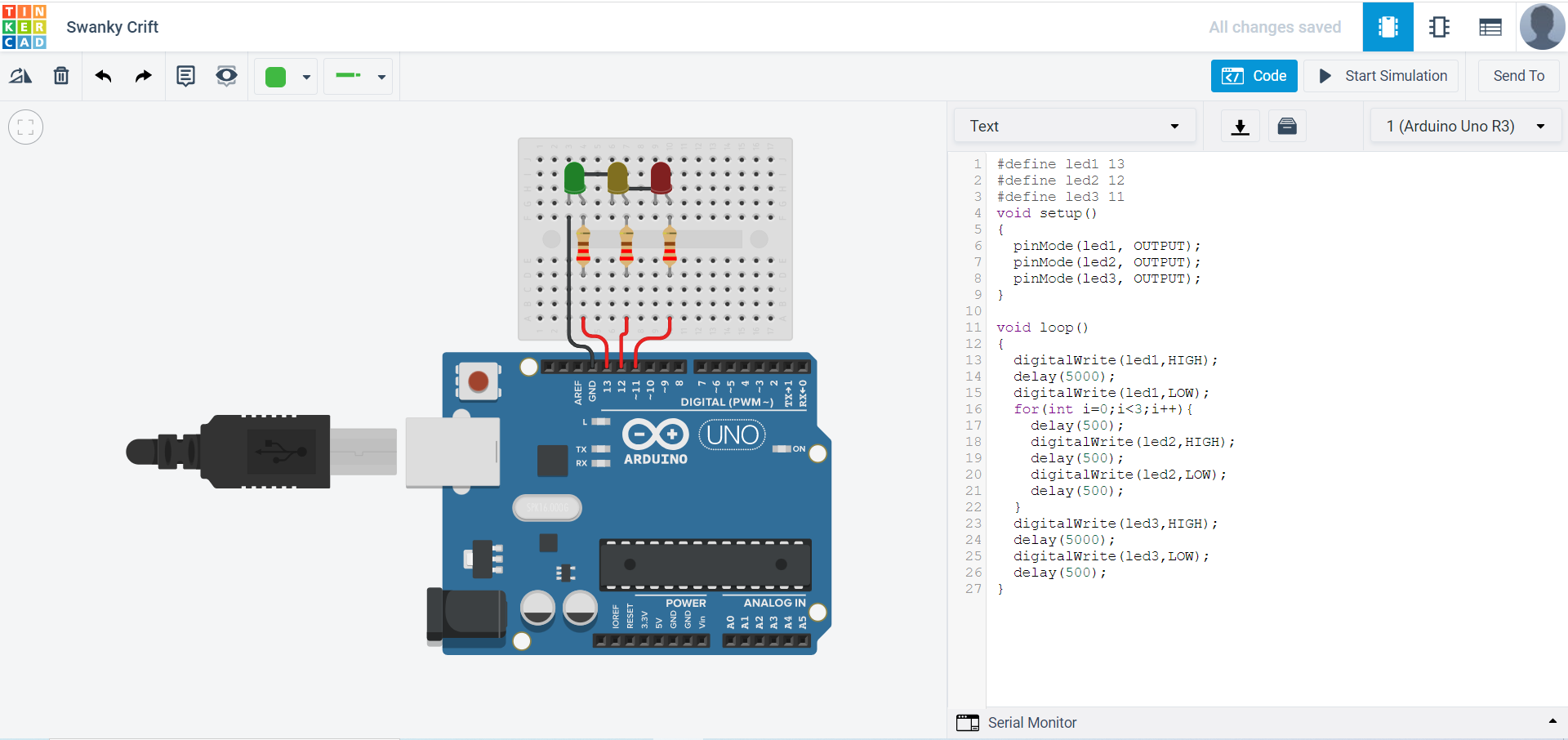Click the zoom-to-fit icon on canvas
Screen dimensions: 1568x740
25,127
